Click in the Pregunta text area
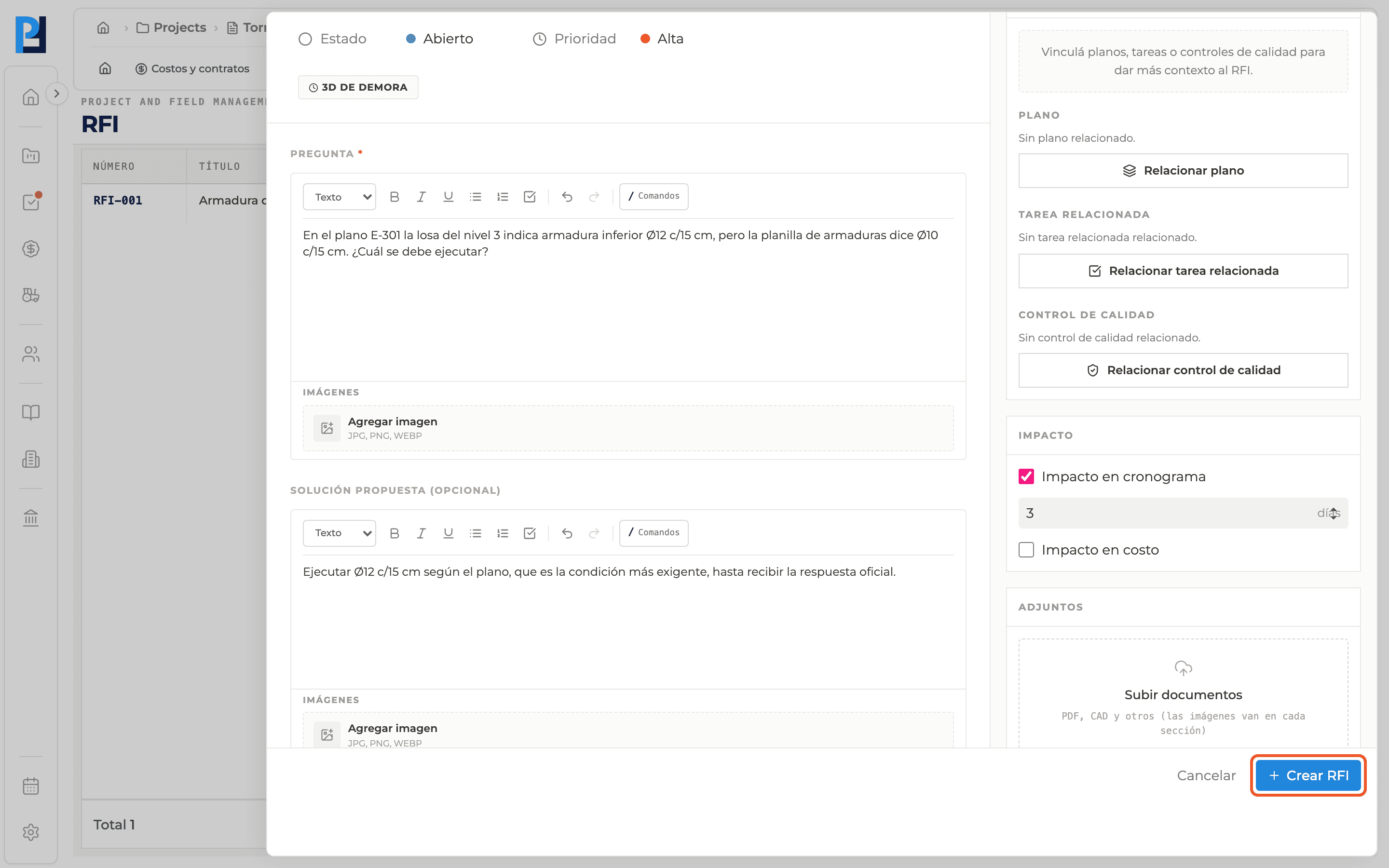Image resolution: width=1389 pixels, height=868 pixels. coord(628,298)
